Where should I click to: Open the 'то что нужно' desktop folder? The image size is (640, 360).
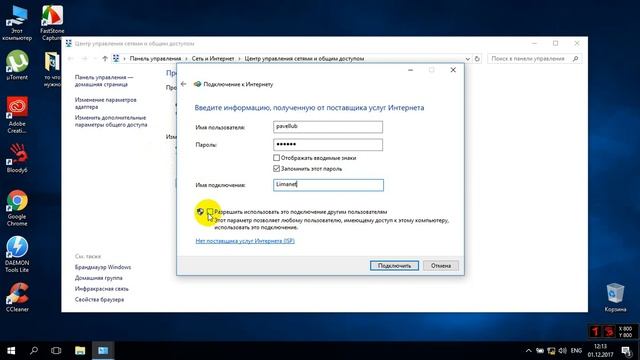(52, 69)
